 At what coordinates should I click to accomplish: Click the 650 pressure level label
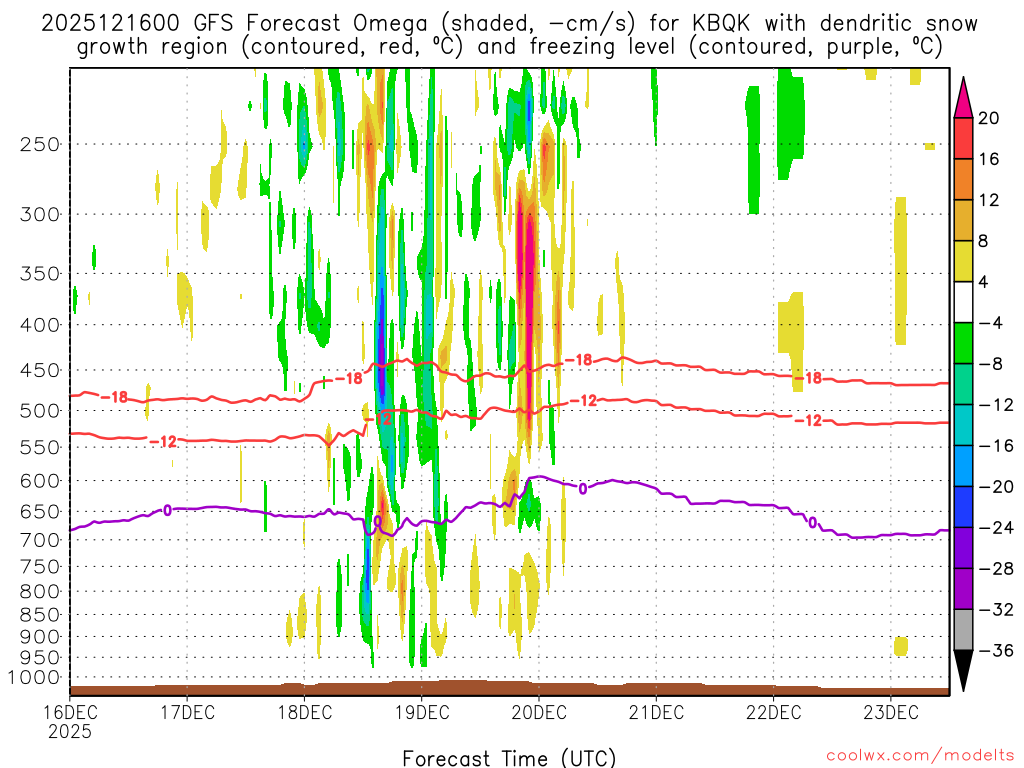click(40, 511)
